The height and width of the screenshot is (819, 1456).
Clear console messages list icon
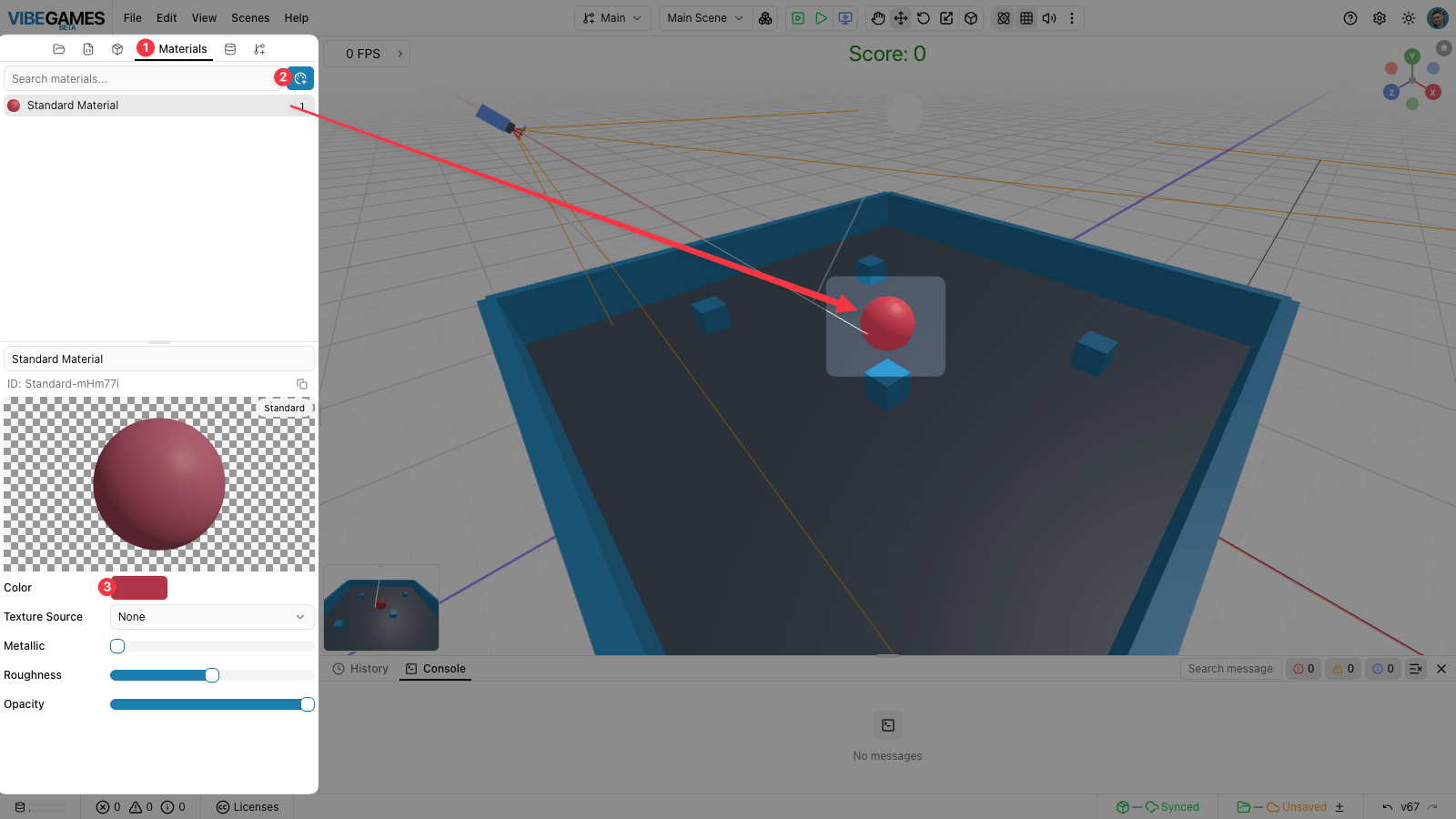(1416, 669)
